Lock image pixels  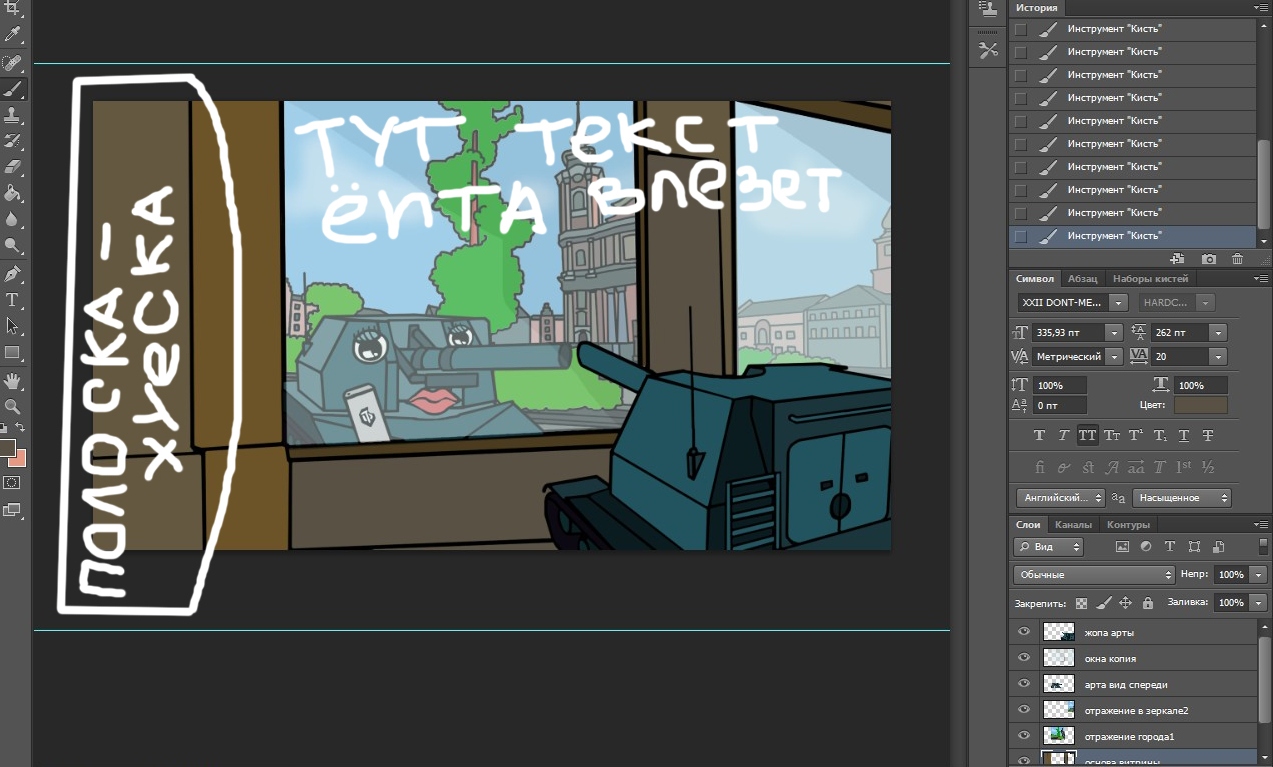1104,603
